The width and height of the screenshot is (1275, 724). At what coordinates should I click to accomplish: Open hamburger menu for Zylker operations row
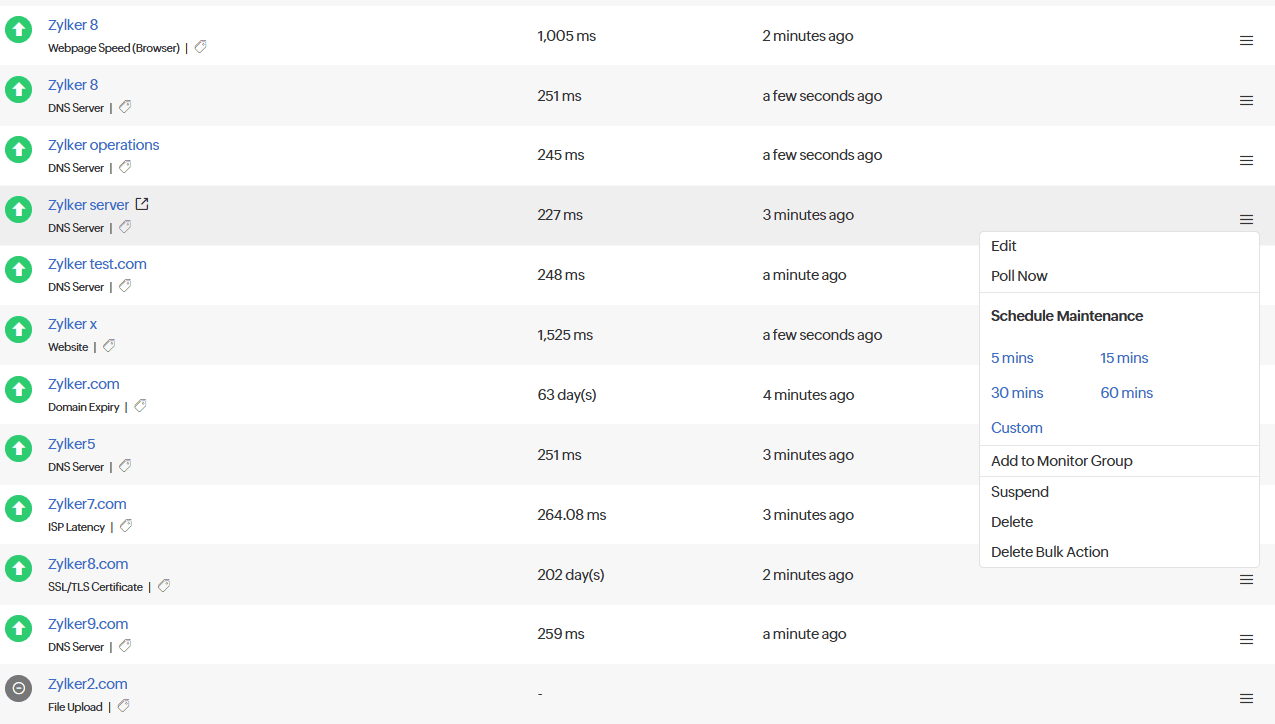coord(1246,160)
